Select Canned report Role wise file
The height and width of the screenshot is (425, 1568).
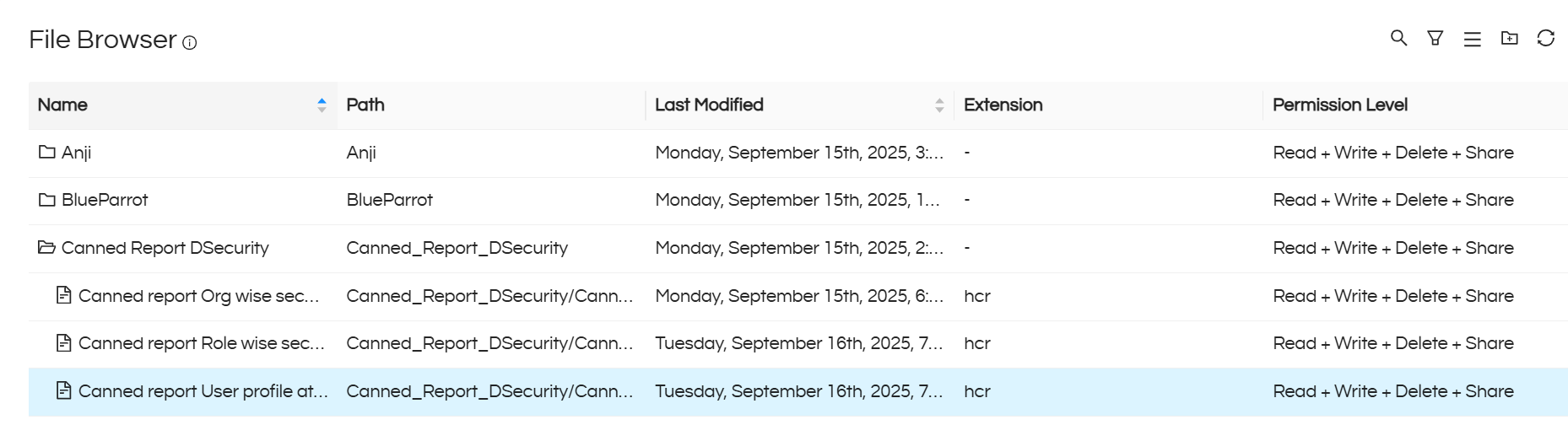coord(201,343)
